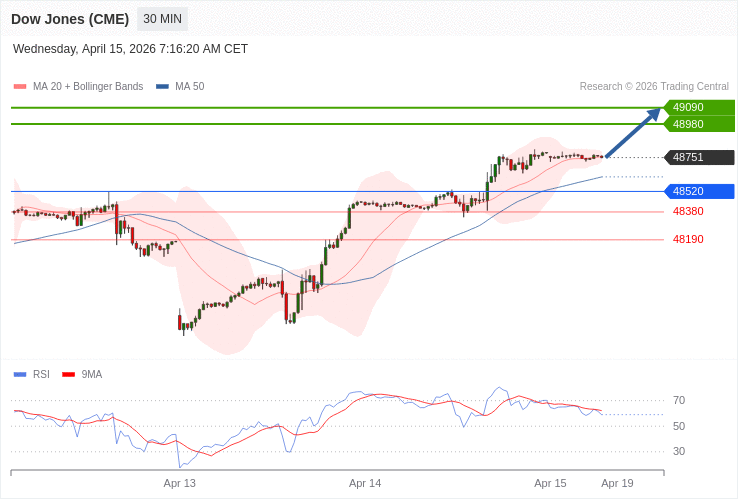
Task: Click the Apr 15 date marker
Action: 550,483
